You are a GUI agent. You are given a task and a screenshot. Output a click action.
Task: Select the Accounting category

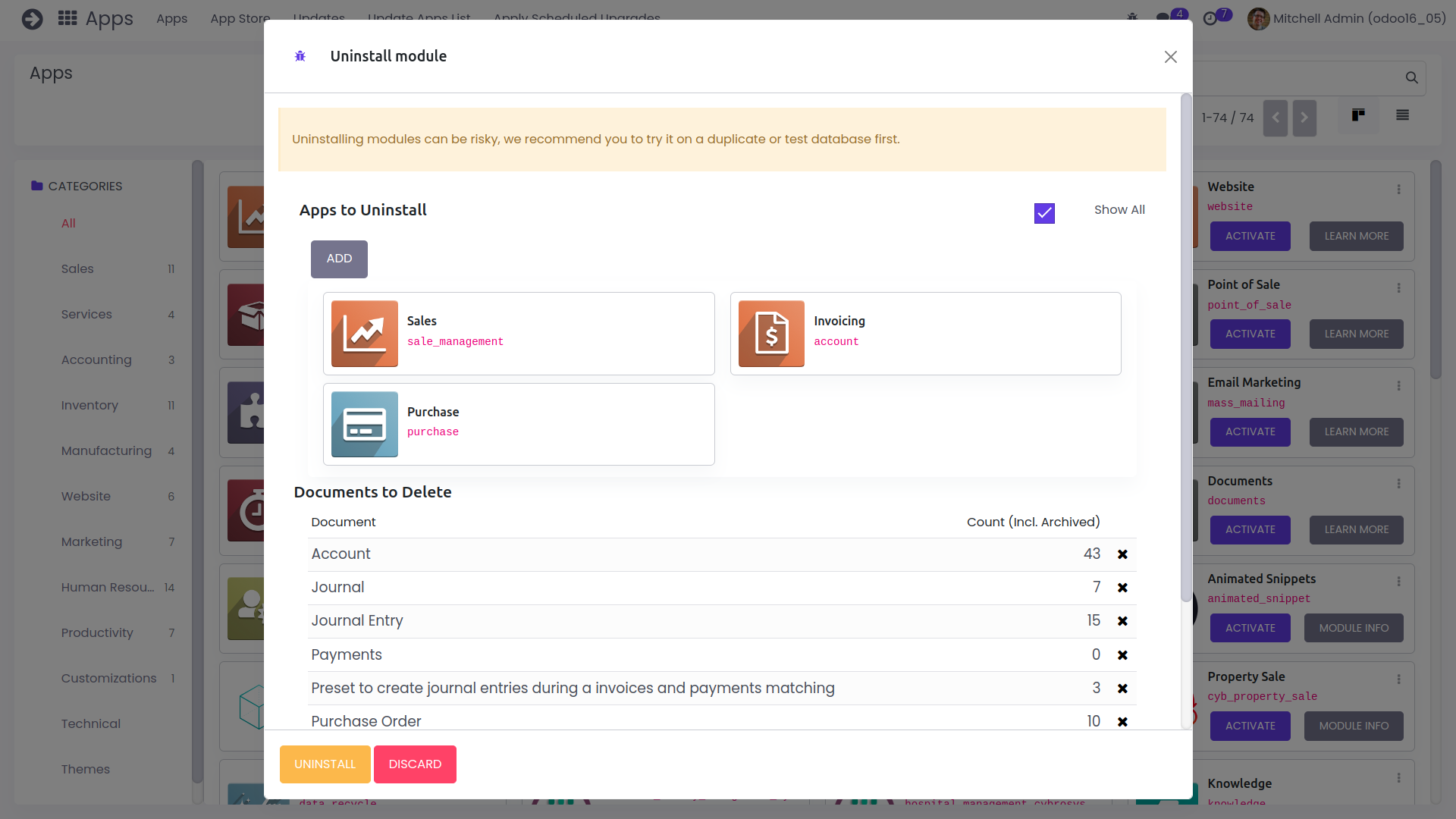coord(96,359)
